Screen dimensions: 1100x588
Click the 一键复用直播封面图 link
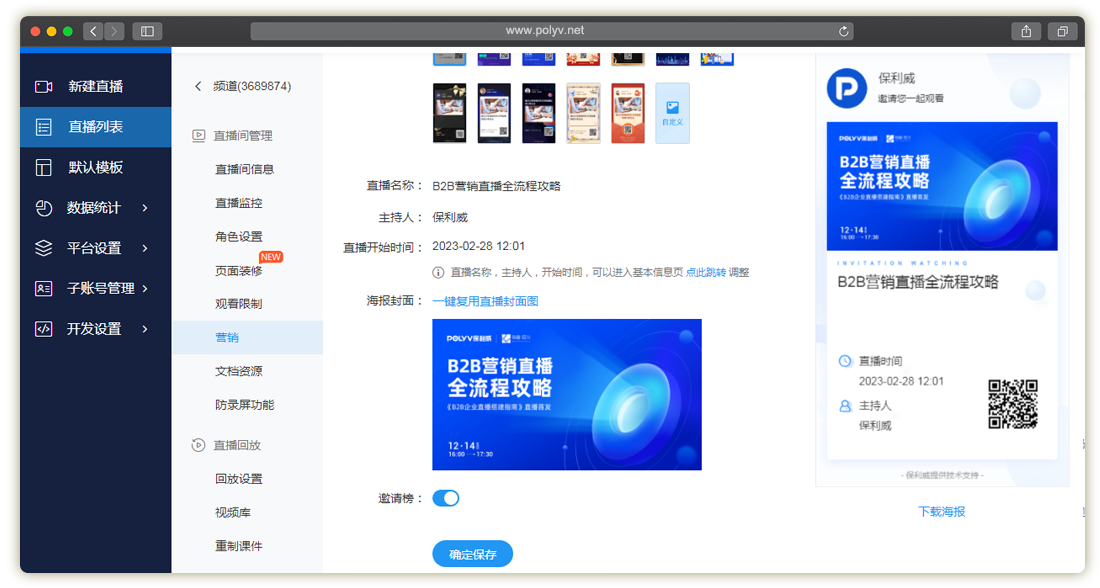click(485, 301)
